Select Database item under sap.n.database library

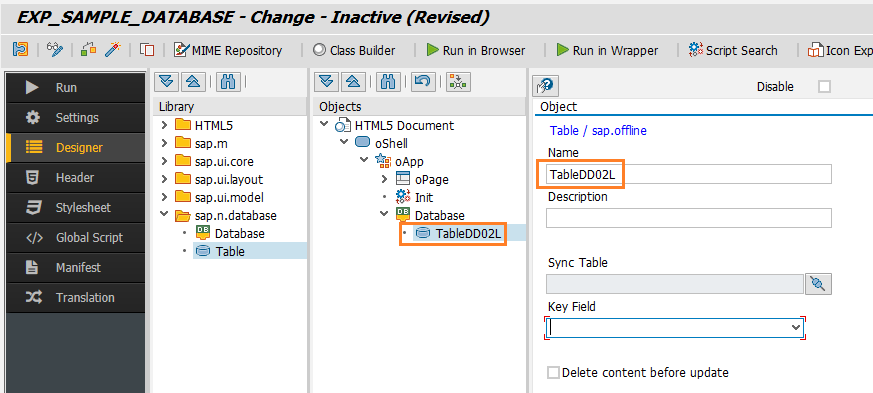point(239,233)
